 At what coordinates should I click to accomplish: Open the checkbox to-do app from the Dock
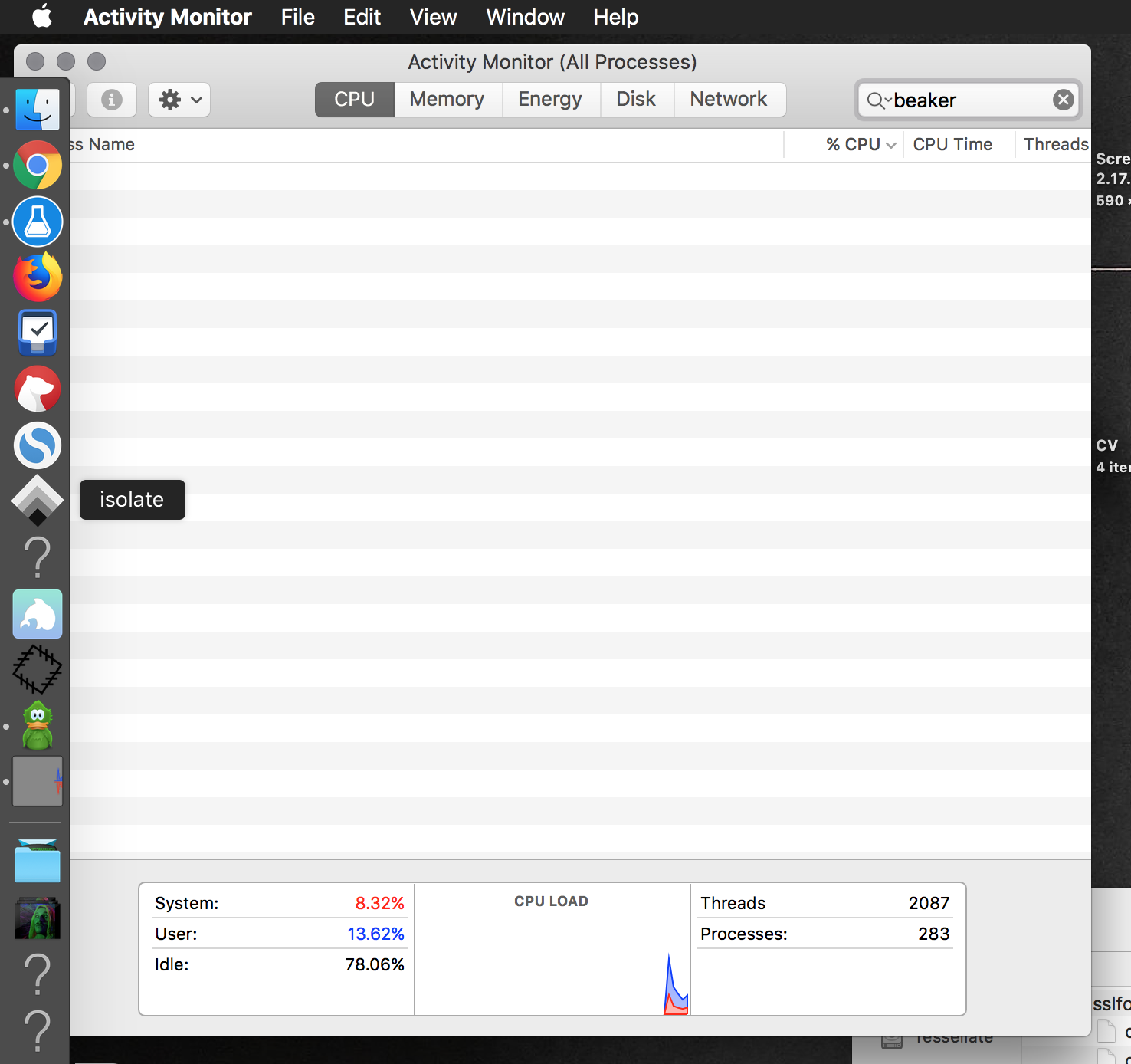pos(38,333)
